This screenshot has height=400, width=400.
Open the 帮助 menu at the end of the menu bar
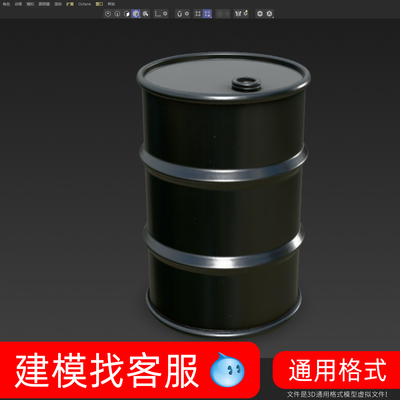tap(111, 4)
